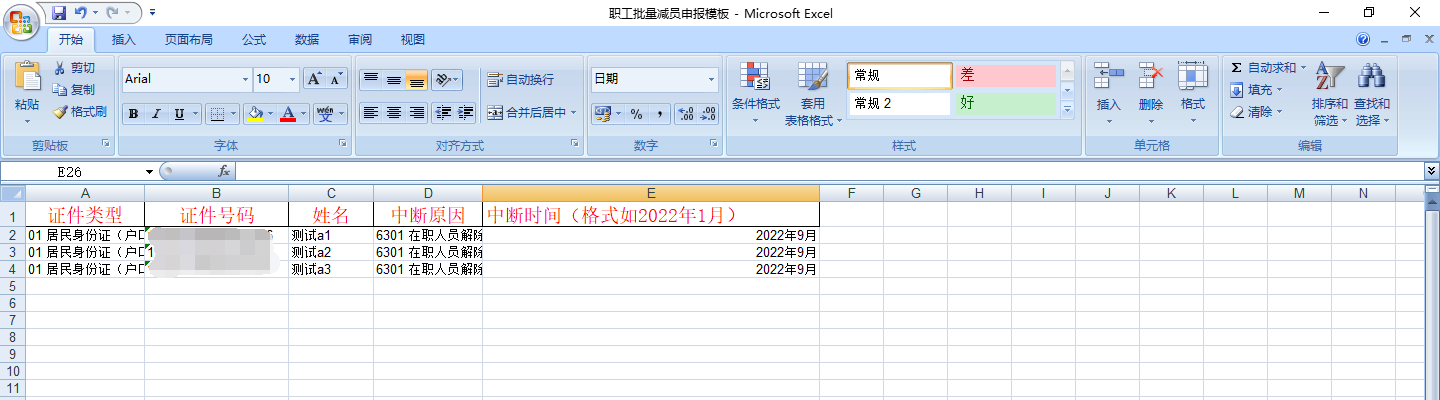Click the AutoSum (自动求和) button
The height and width of the screenshot is (400, 1440).
point(1264,67)
